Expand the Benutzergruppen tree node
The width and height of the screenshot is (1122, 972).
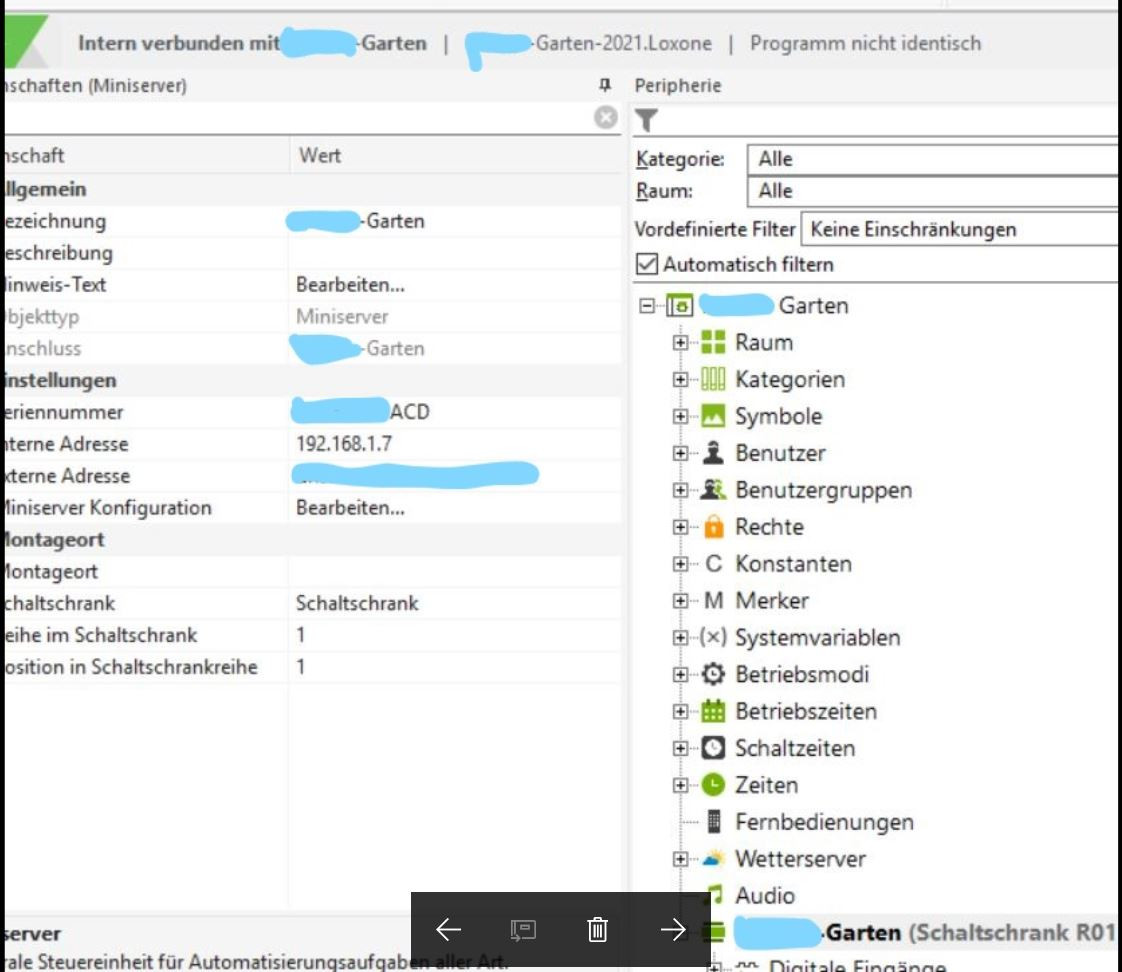680,490
